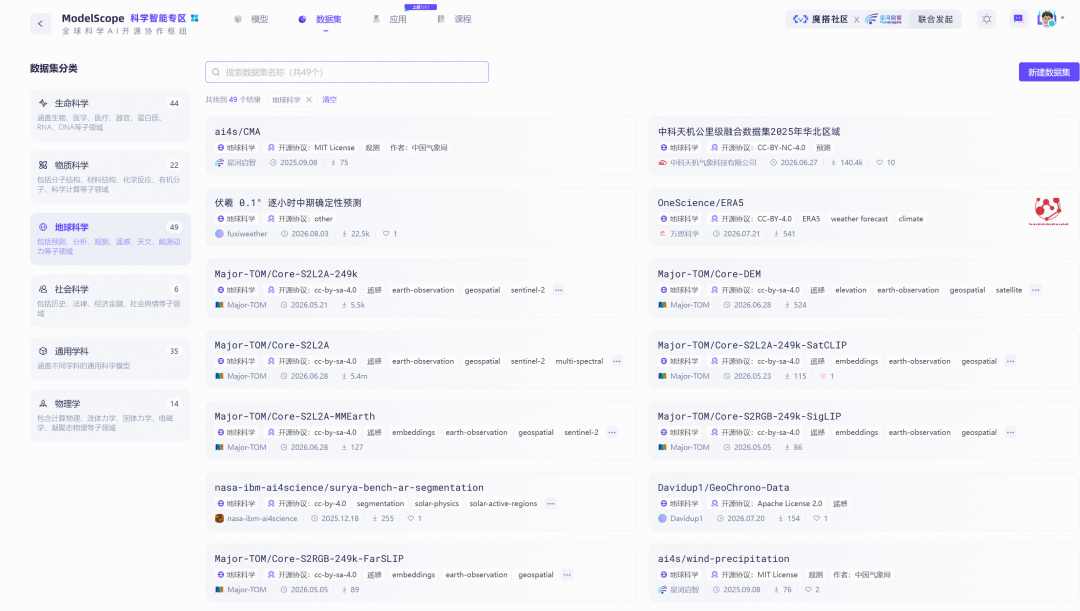Open the OneScience/ERA5 dataset
The image size is (1080, 611).
tap(700, 203)
